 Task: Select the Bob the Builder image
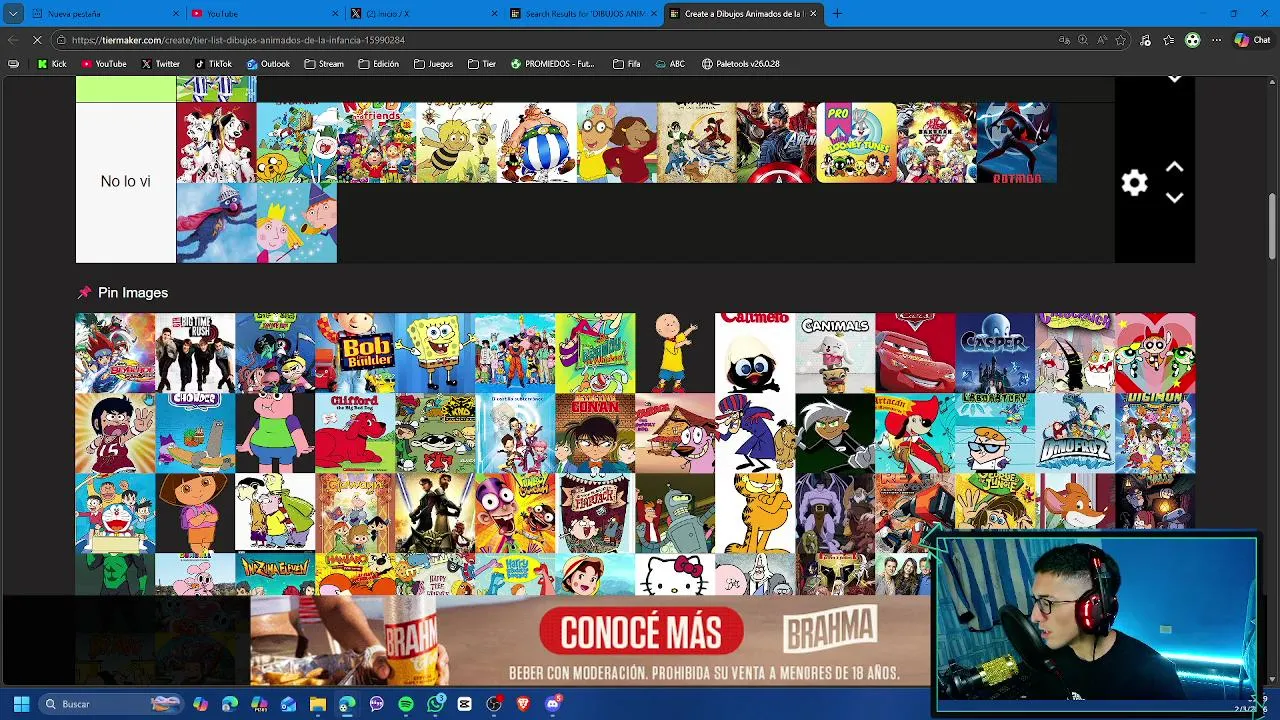click(355, 353)
